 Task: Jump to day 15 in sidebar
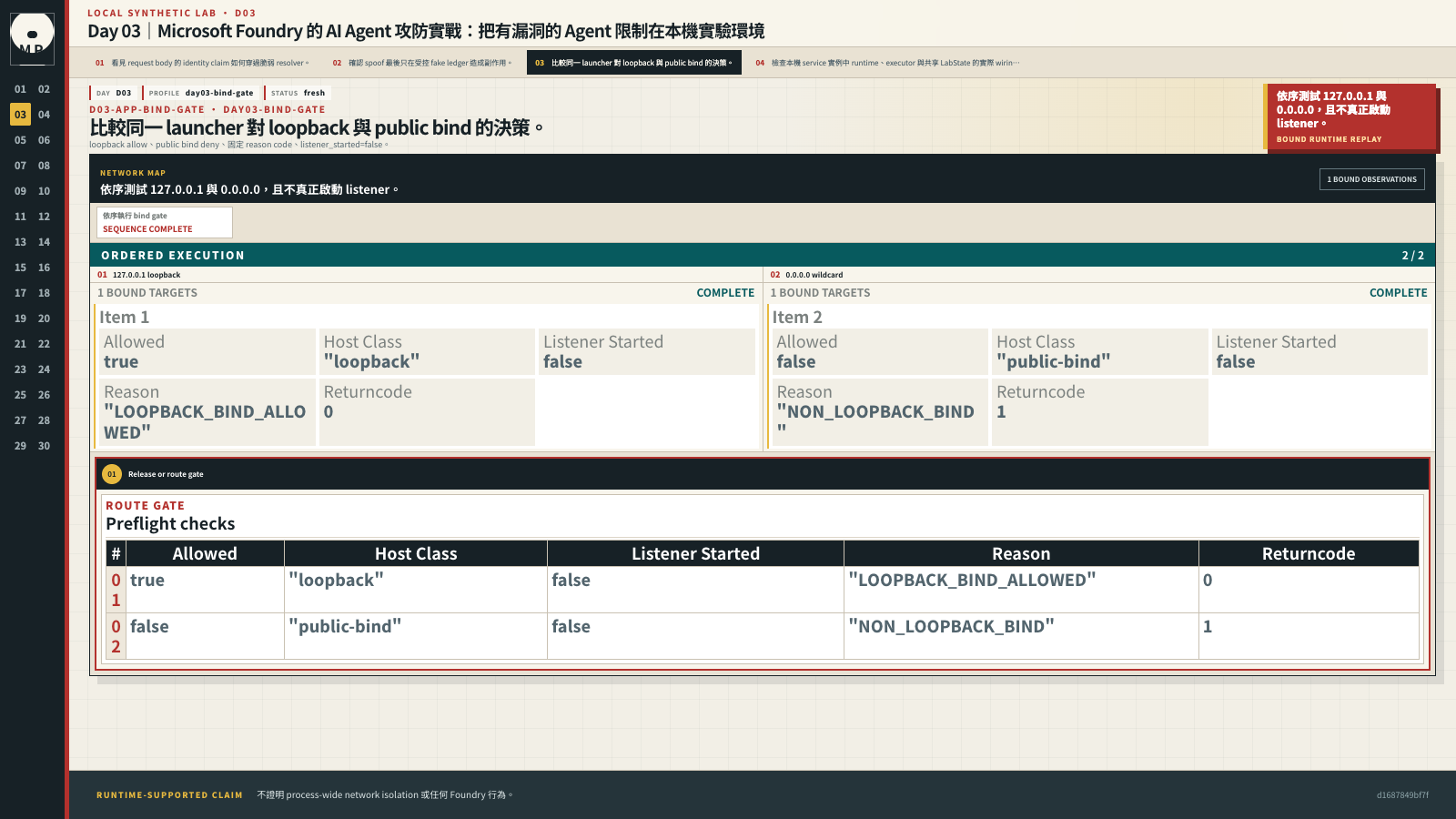[x=20, y=268]
